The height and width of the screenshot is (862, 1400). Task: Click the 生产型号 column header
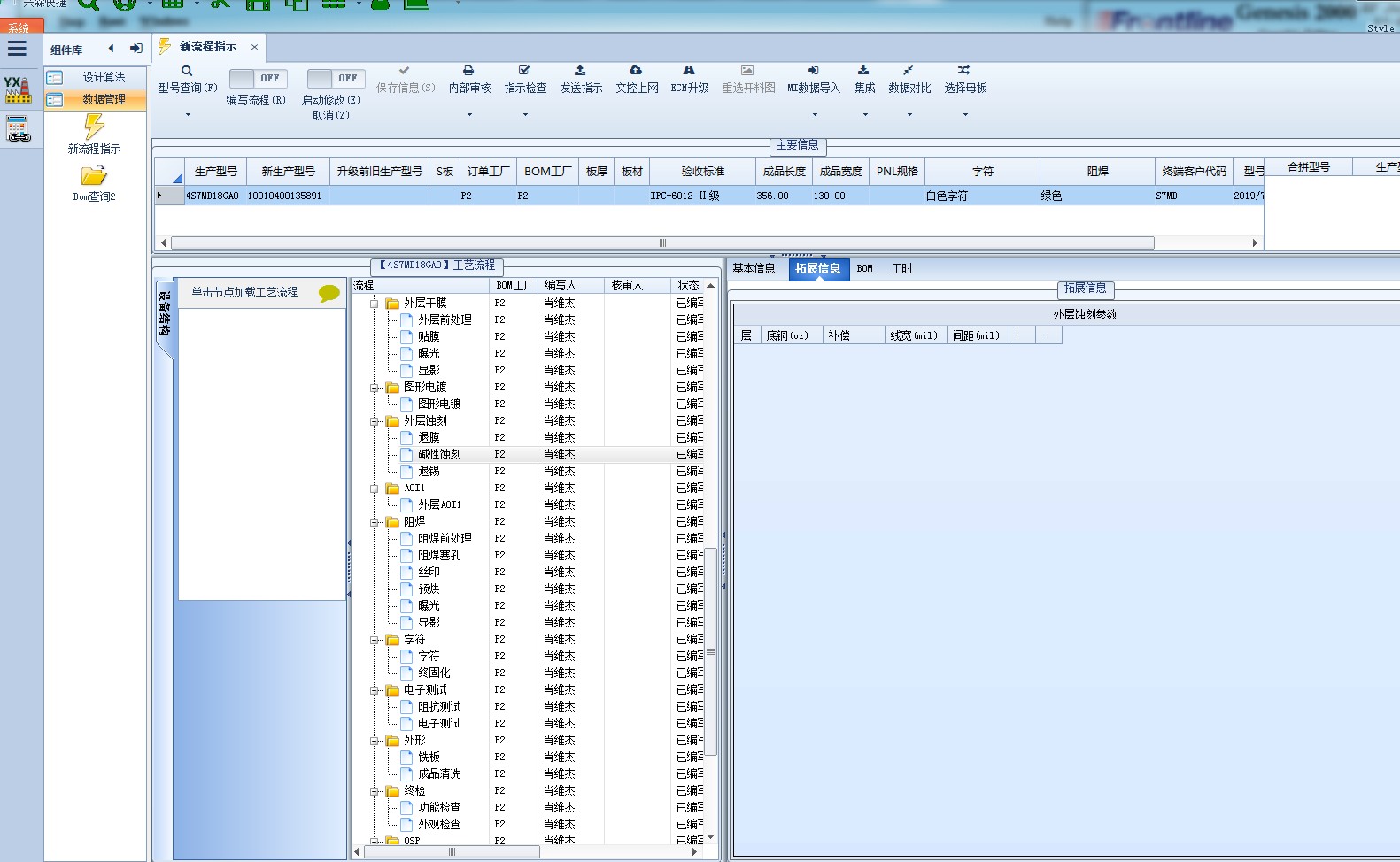(x=215, y=172)
